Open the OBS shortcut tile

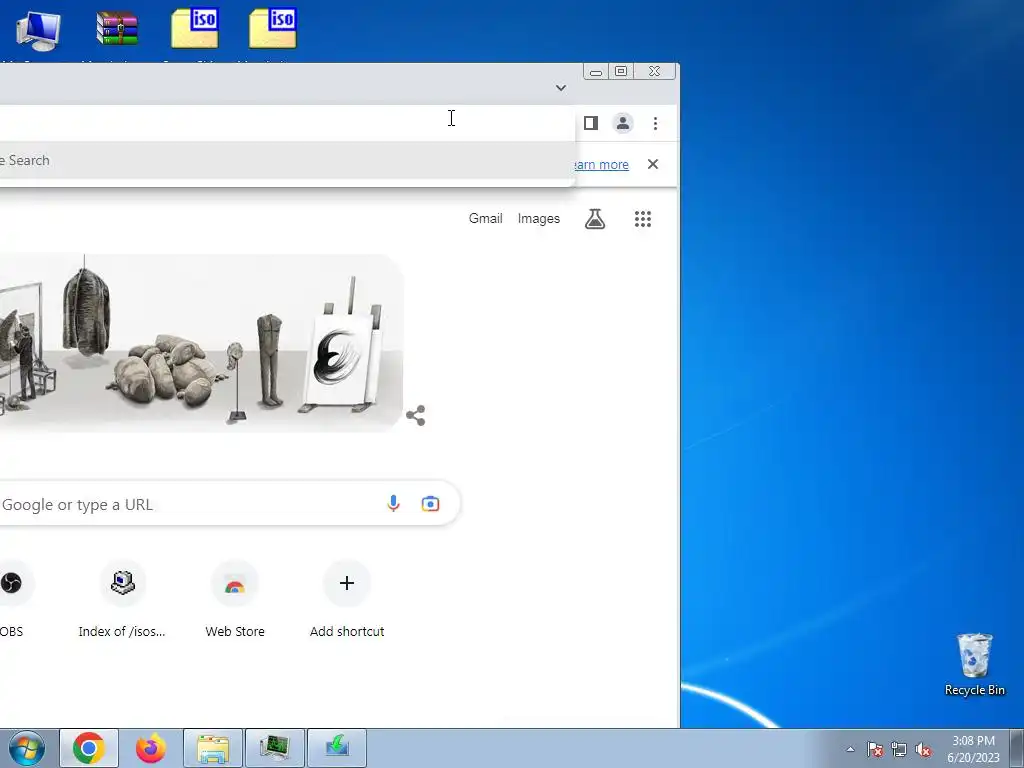click(11, 598)
